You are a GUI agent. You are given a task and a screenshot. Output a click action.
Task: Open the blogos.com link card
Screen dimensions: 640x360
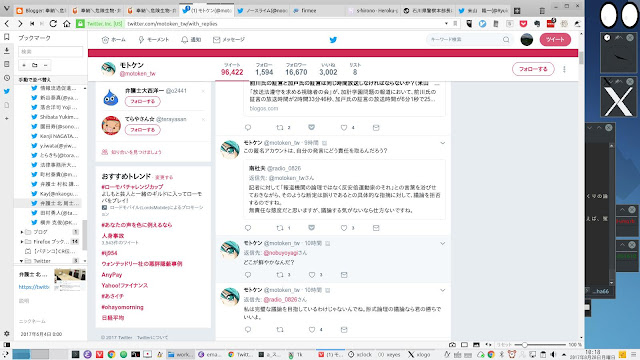coord(345,98)
